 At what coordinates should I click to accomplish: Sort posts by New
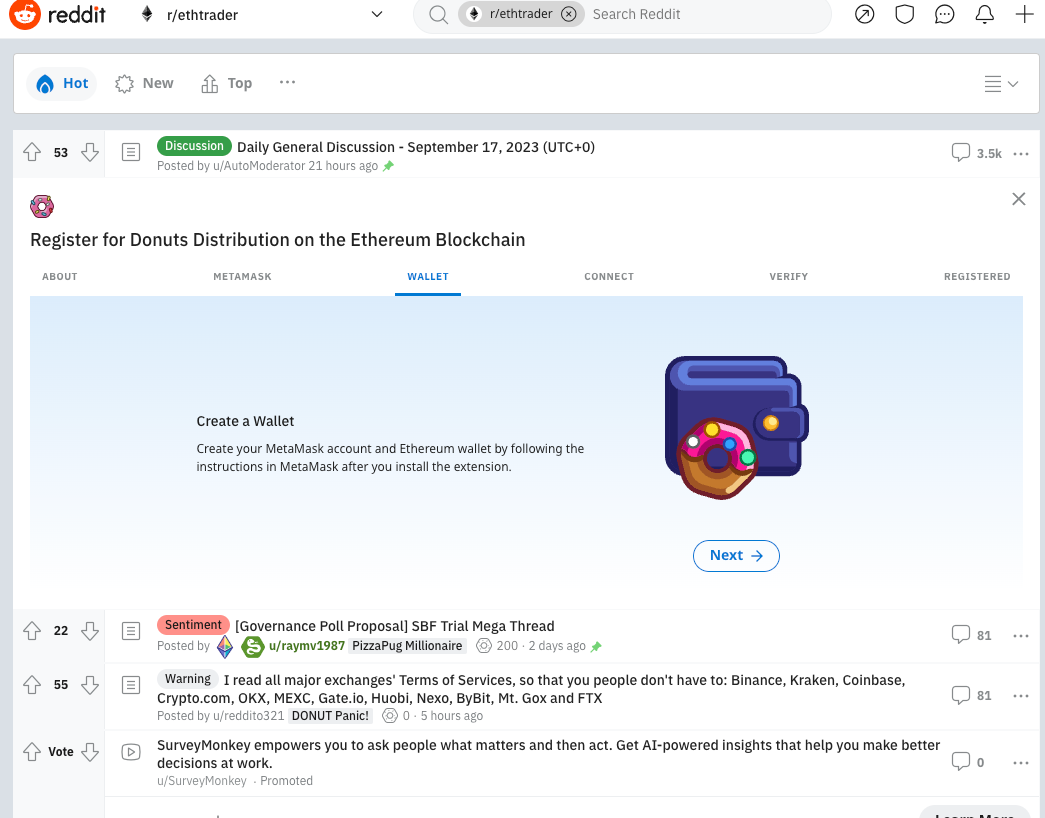tap(144, 83)
